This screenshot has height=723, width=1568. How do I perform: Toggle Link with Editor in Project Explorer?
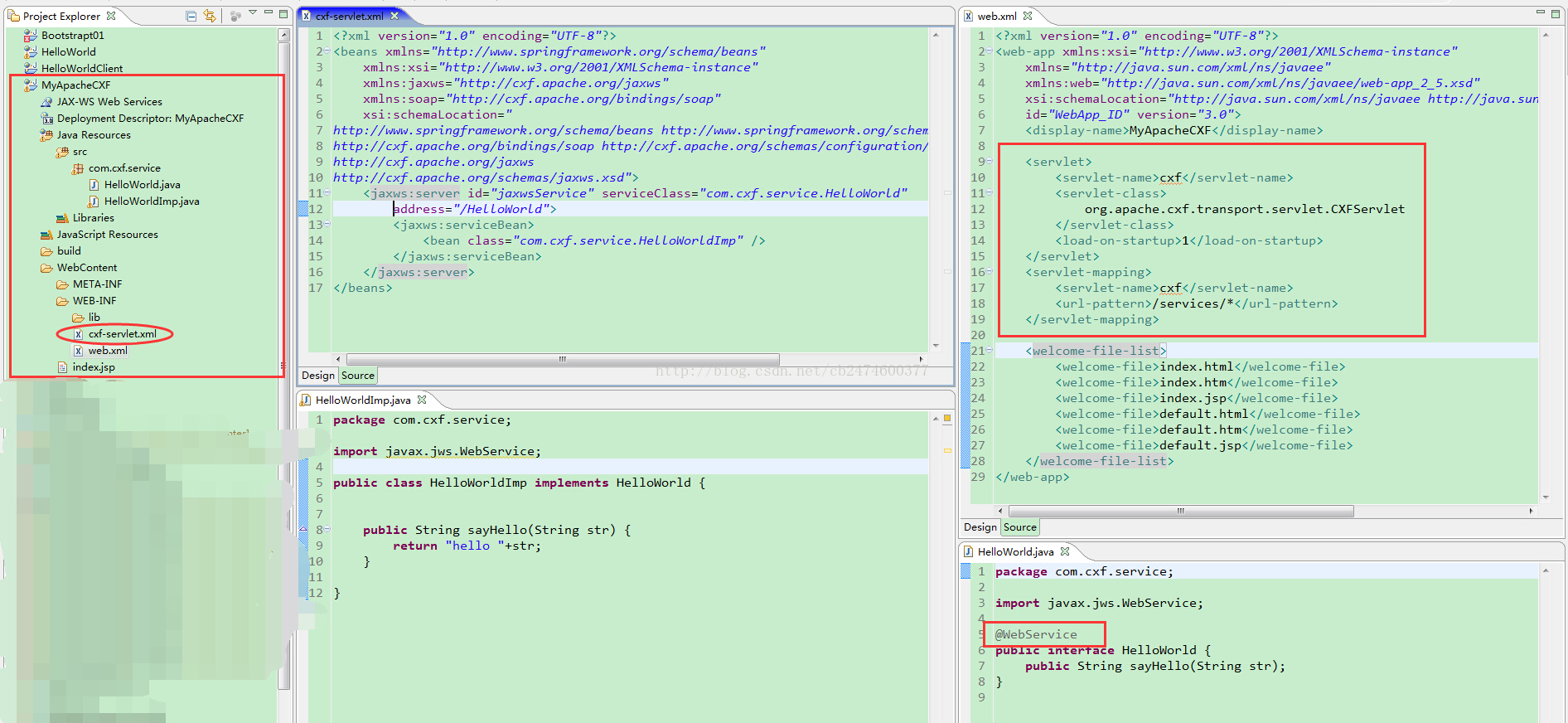(x=210, y=16)
